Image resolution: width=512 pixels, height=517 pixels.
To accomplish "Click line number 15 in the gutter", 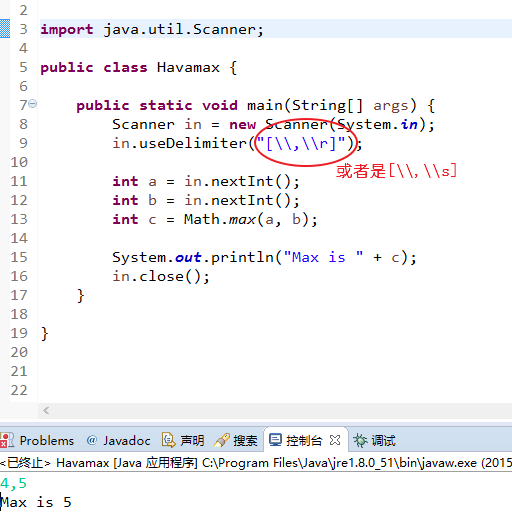I will (19, 257).
